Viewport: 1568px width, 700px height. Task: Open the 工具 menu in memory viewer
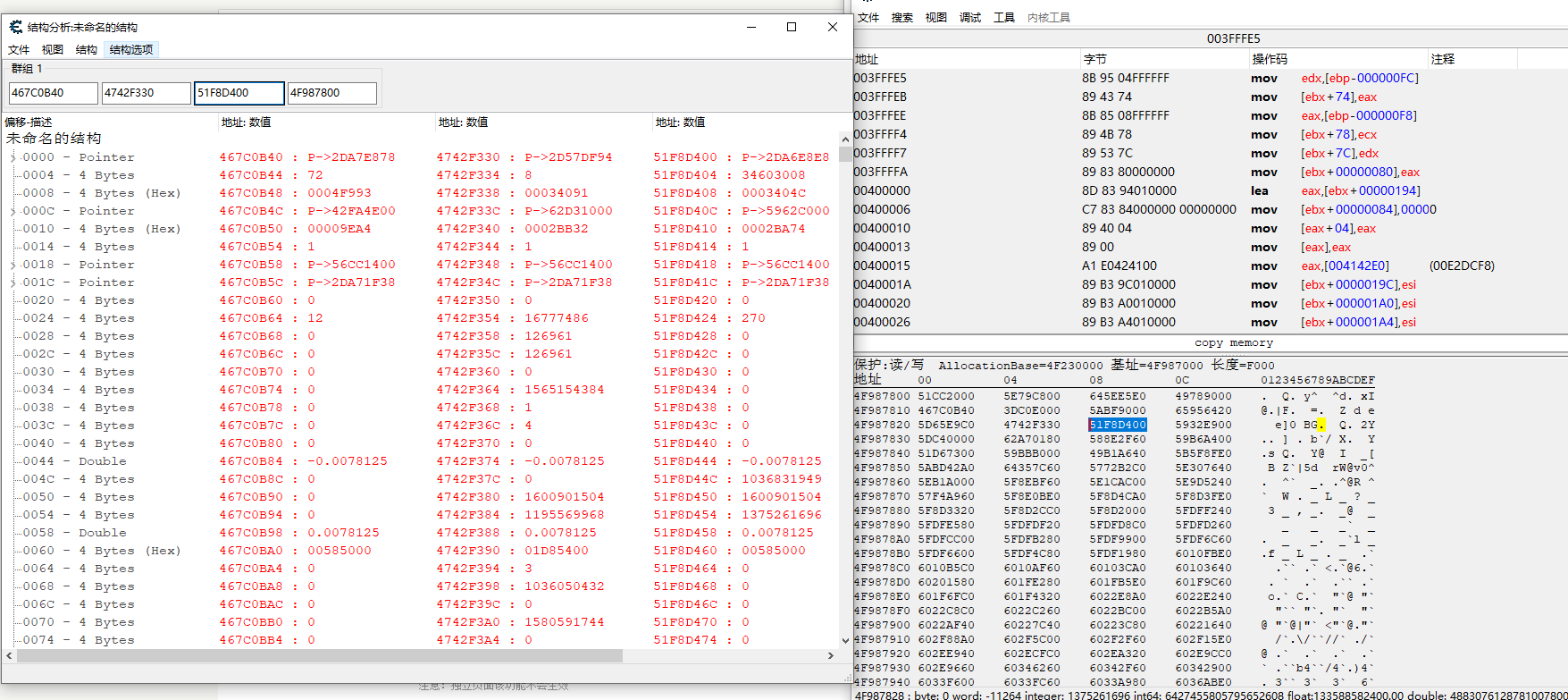coord(1004,18)
